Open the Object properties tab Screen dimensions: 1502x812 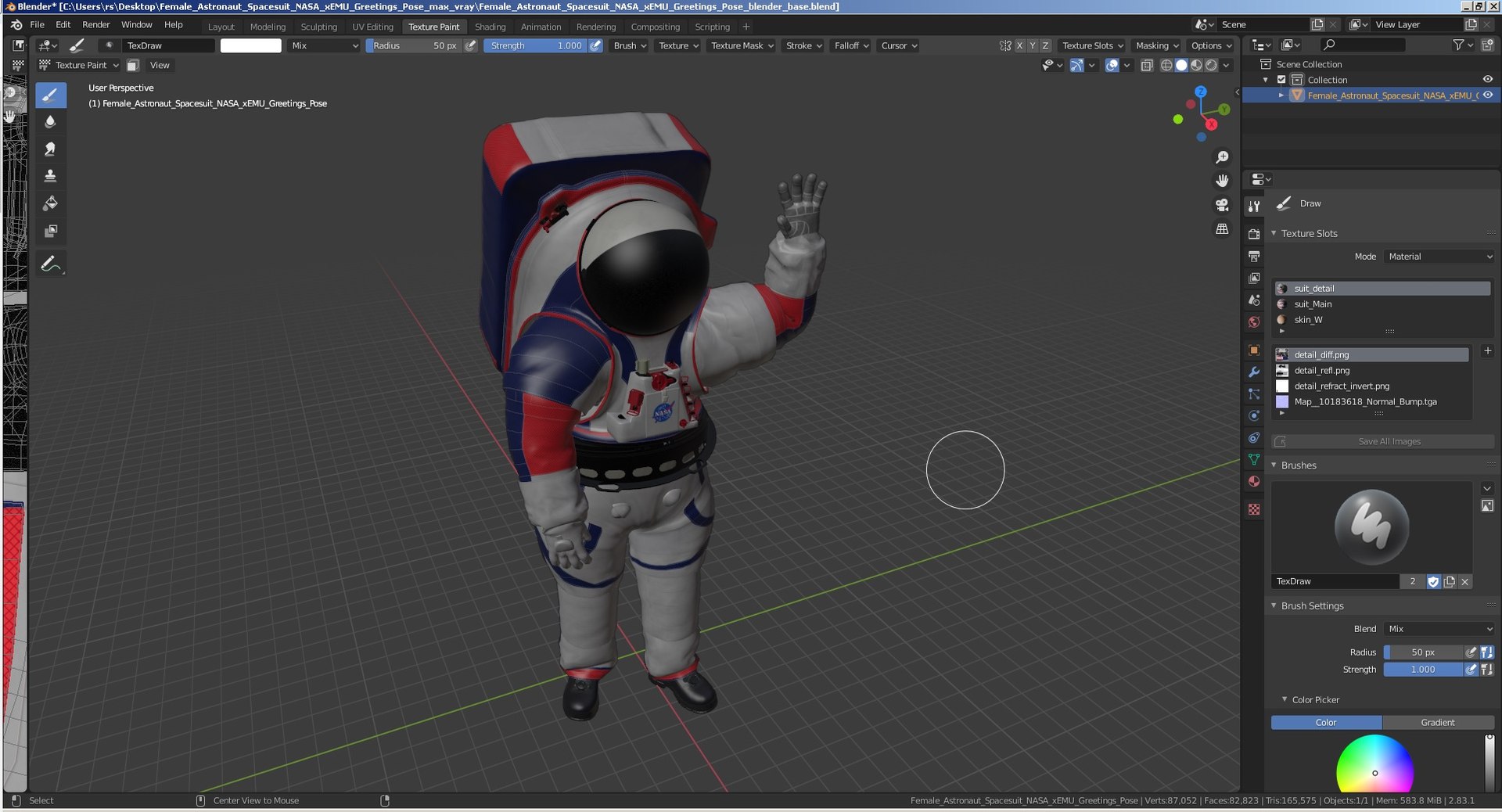click(1254, 350)
